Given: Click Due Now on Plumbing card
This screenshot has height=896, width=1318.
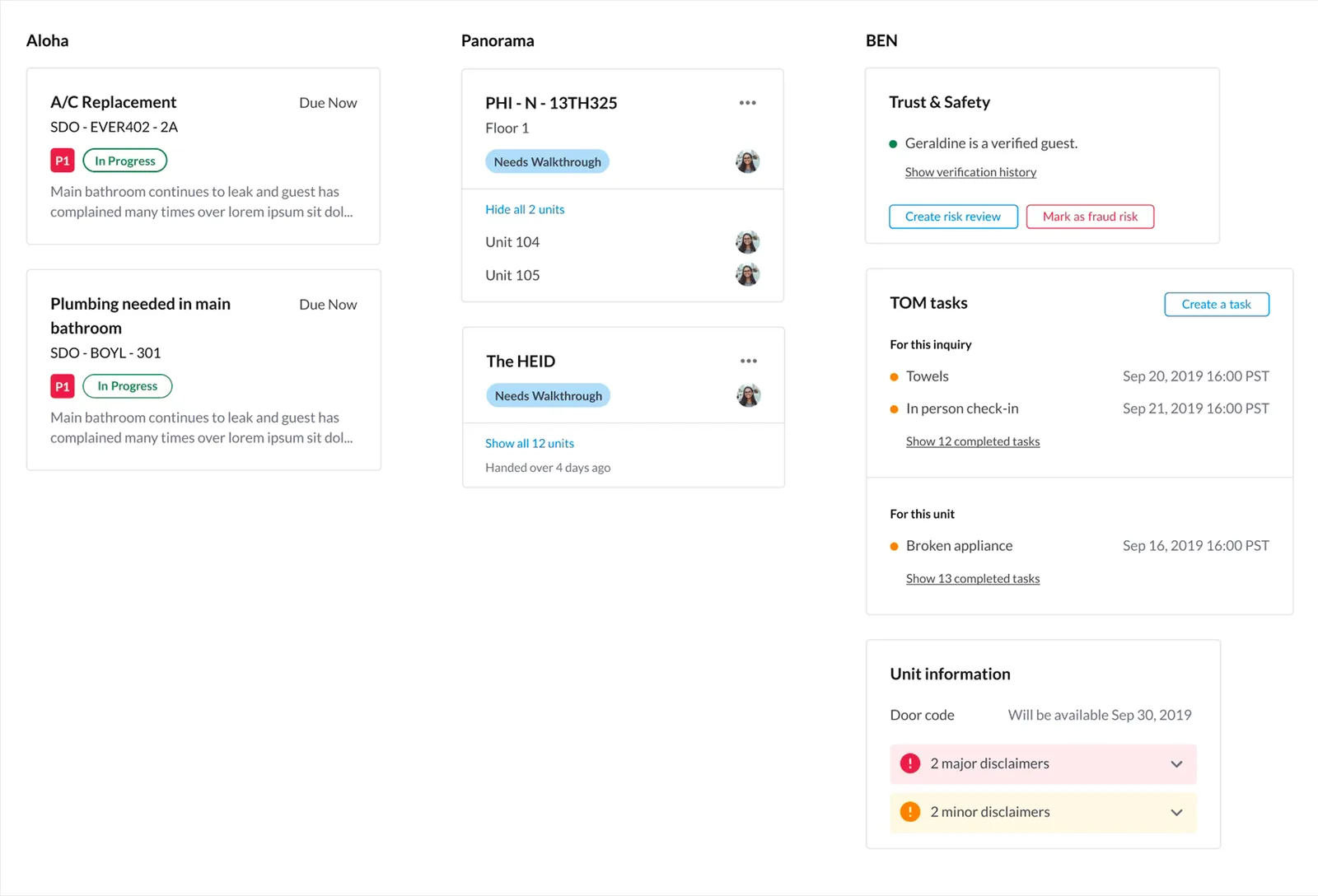Looking at the screenshot, I should click(x=328, y=305).
